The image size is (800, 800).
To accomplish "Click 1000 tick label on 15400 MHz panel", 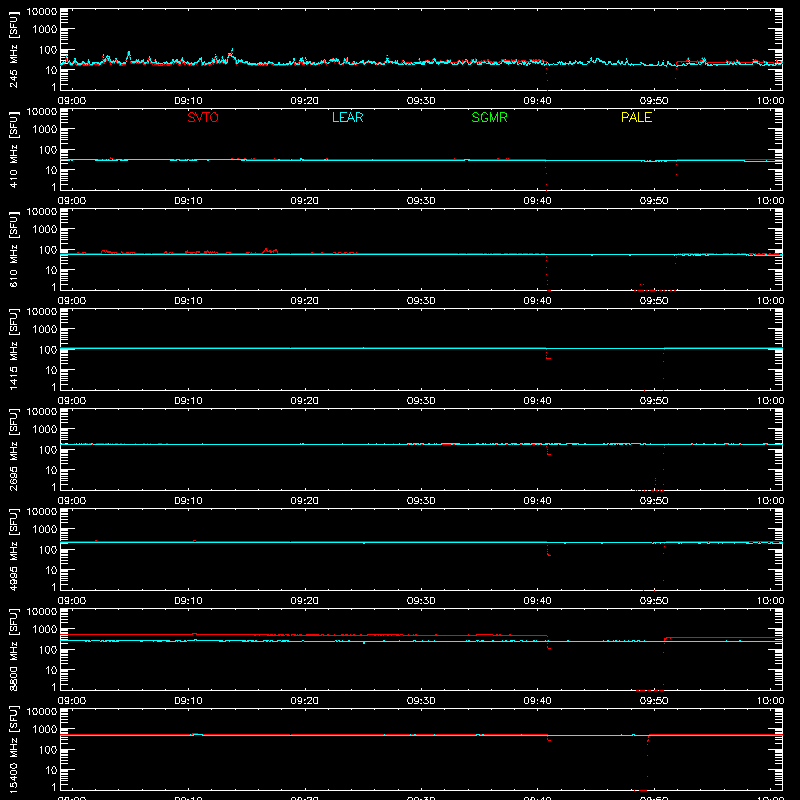I will 45,730.
